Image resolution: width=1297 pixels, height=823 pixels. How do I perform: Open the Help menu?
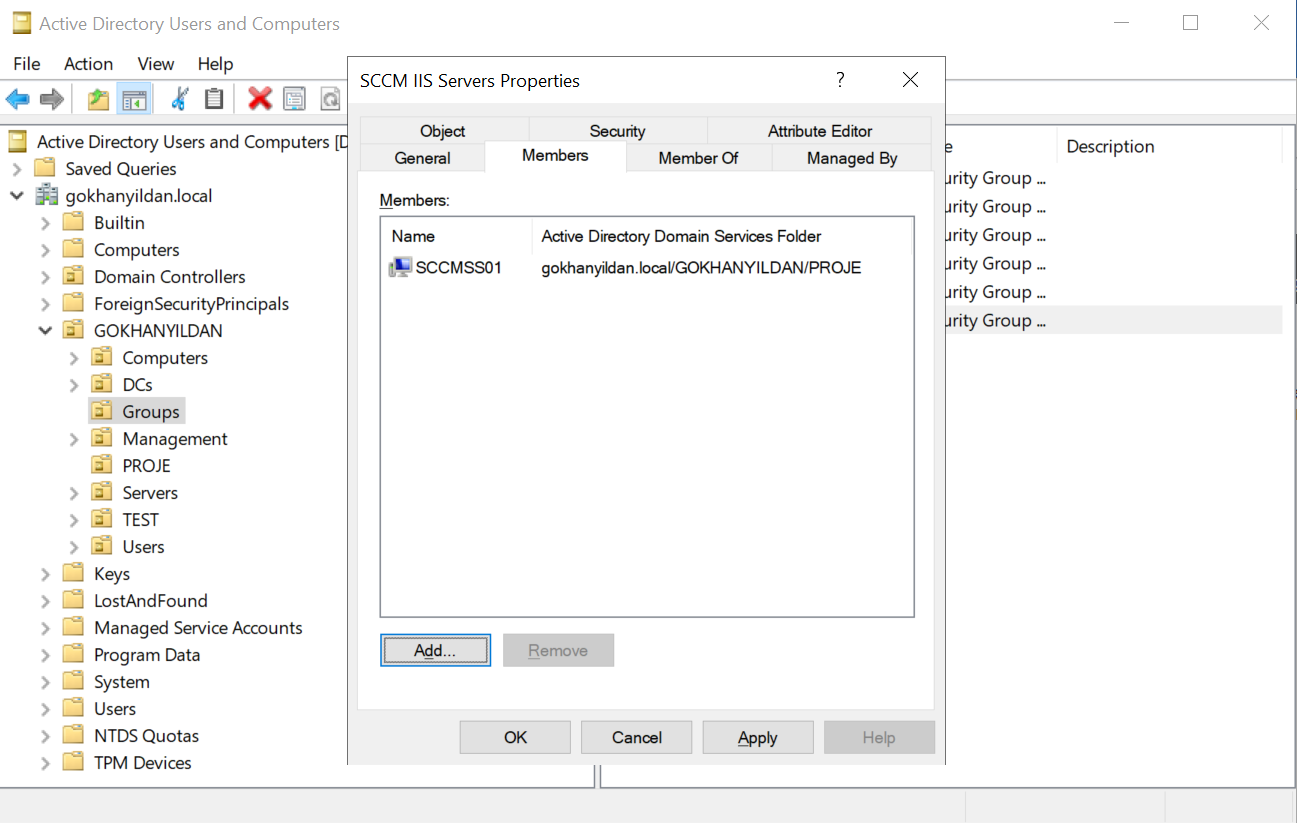coord(215,64)
